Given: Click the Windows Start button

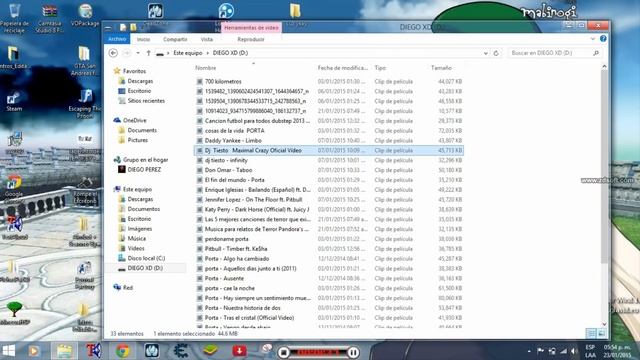Looking at the screenshot, I should pos(9,351).
